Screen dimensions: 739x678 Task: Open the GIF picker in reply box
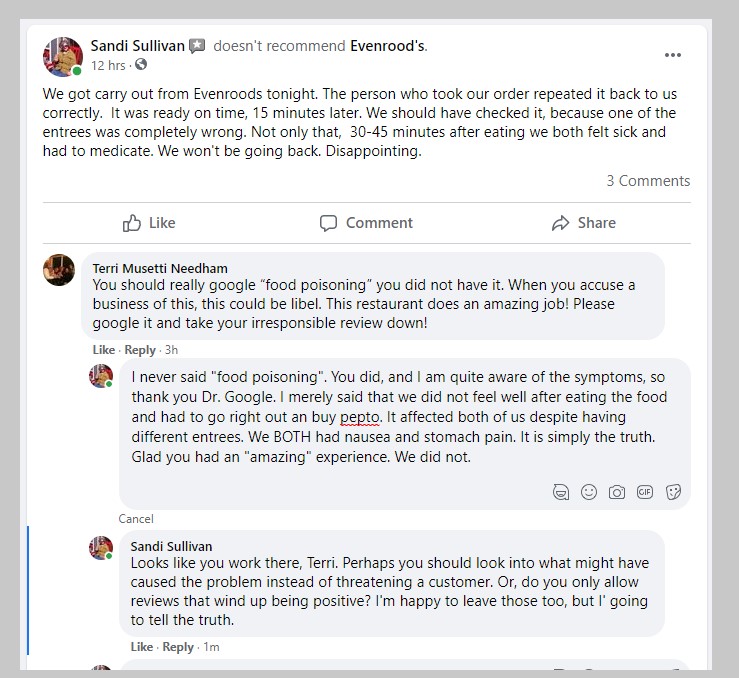[645, 491]
